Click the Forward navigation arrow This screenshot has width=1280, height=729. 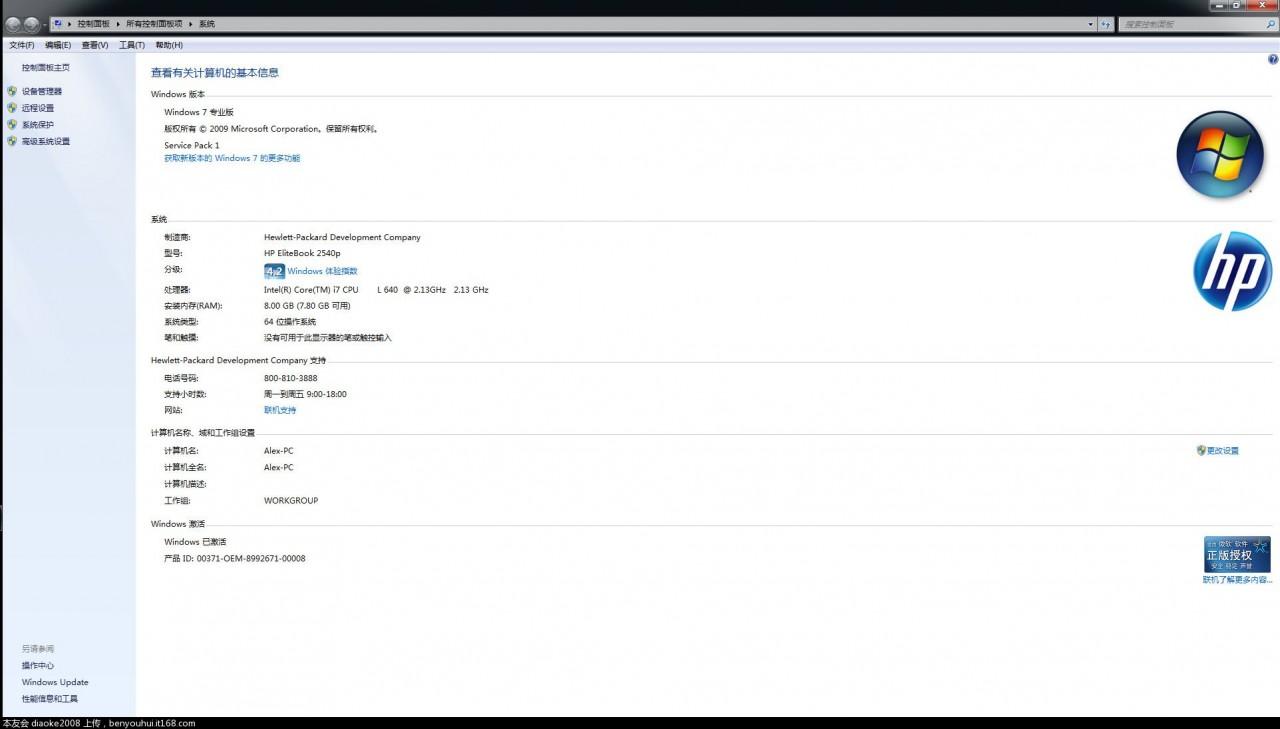[x=31, y=24]
